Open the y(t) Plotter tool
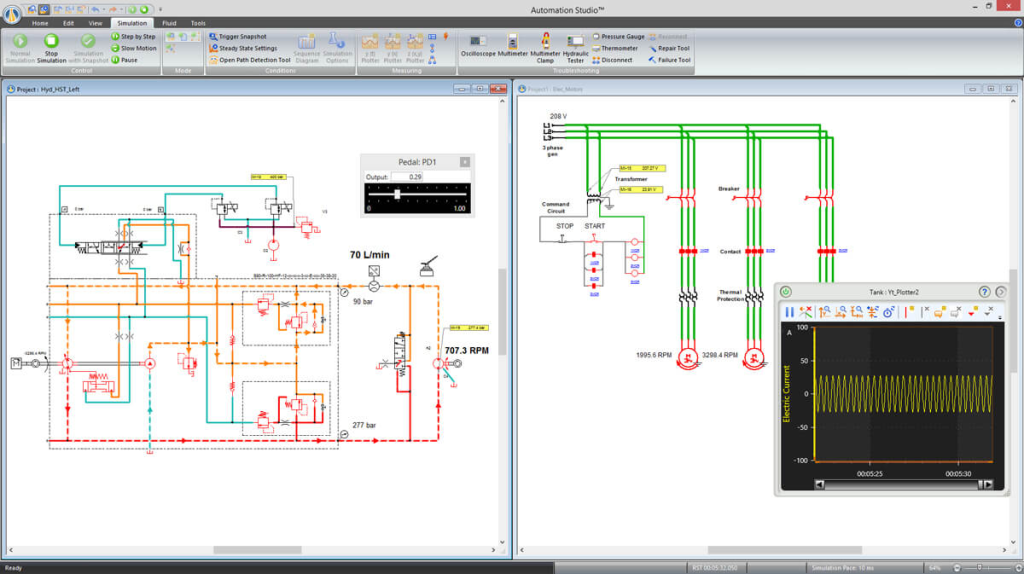 tap(370, 49)
